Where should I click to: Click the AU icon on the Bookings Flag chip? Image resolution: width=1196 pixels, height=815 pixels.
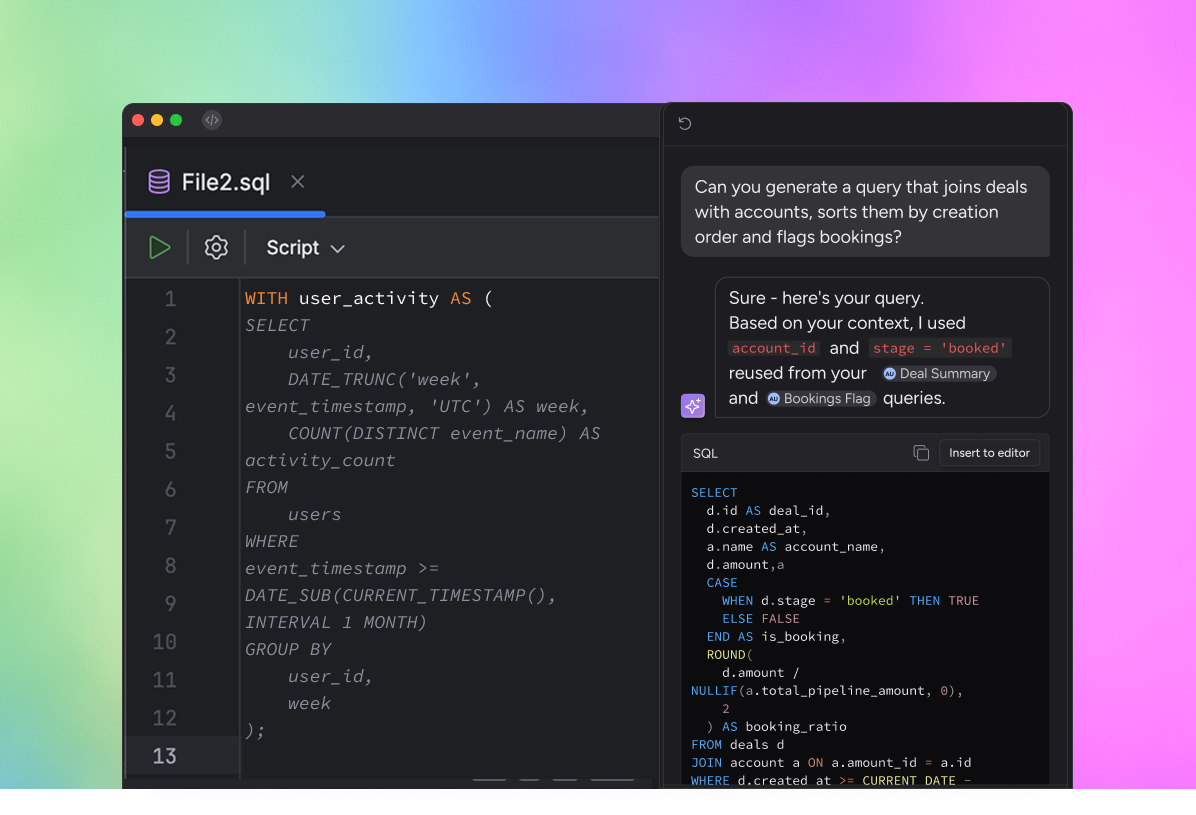coord(773,398)
